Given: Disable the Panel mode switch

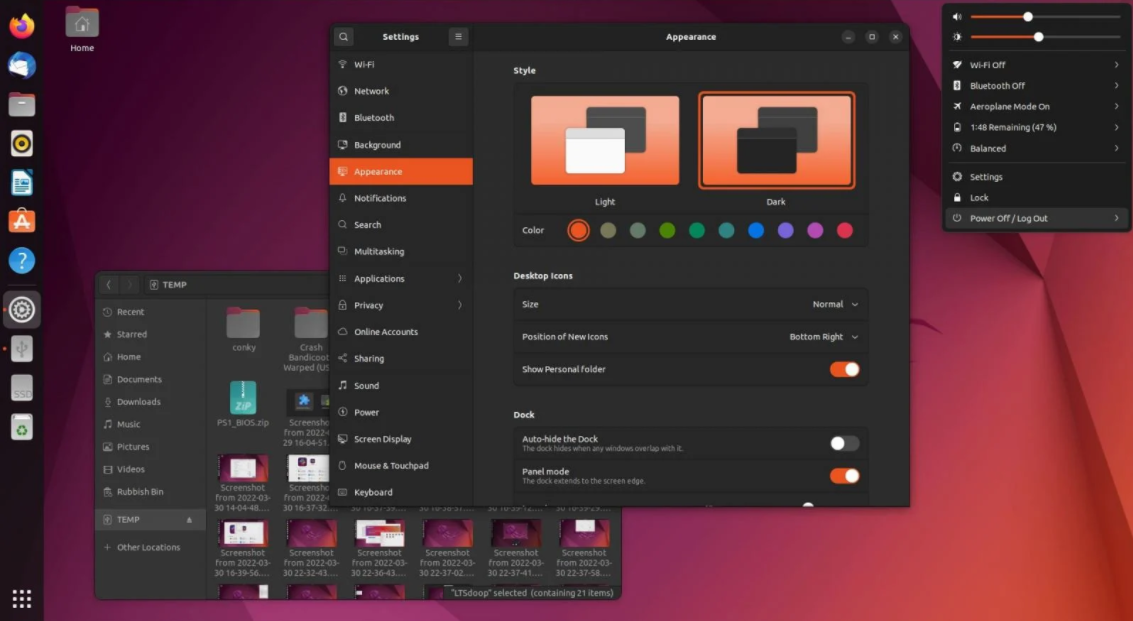Looking at the screenshot, I should 844,476.
